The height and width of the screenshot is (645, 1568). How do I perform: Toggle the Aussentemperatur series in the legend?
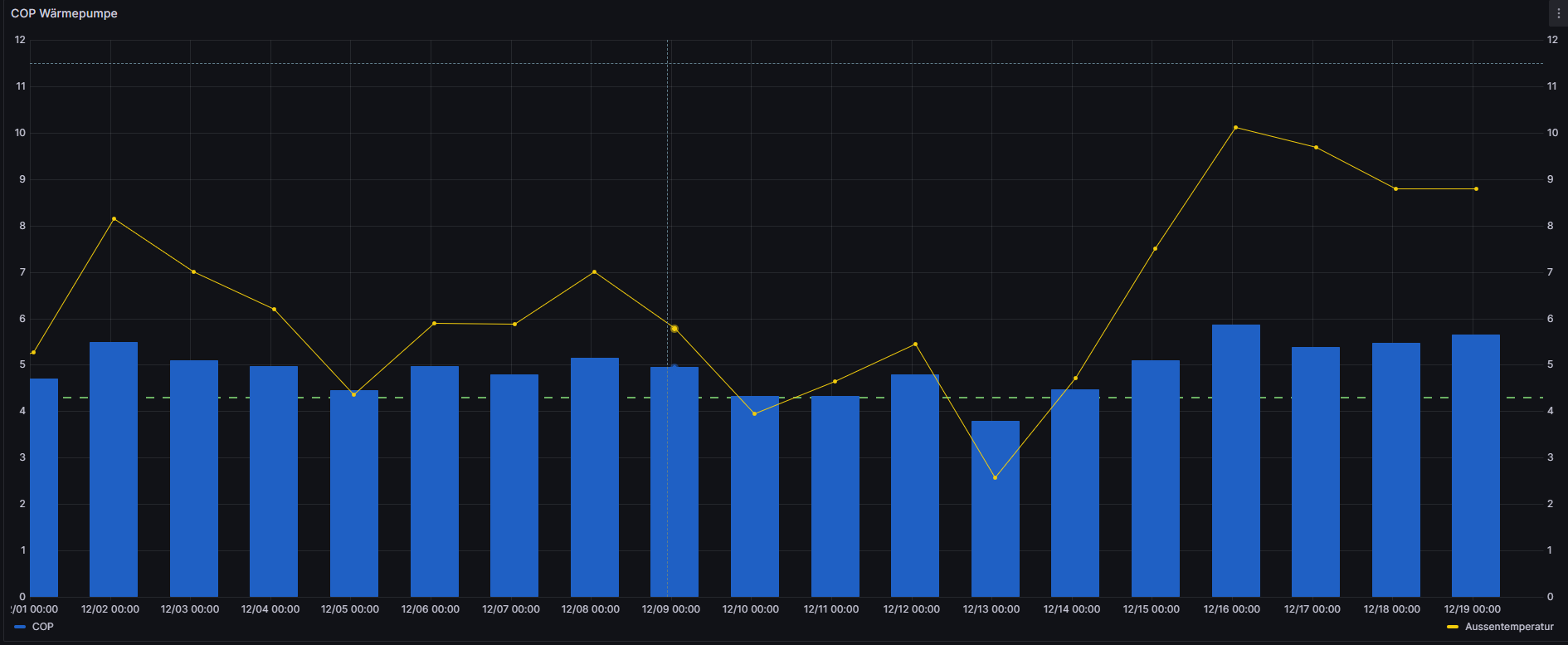1509,627
